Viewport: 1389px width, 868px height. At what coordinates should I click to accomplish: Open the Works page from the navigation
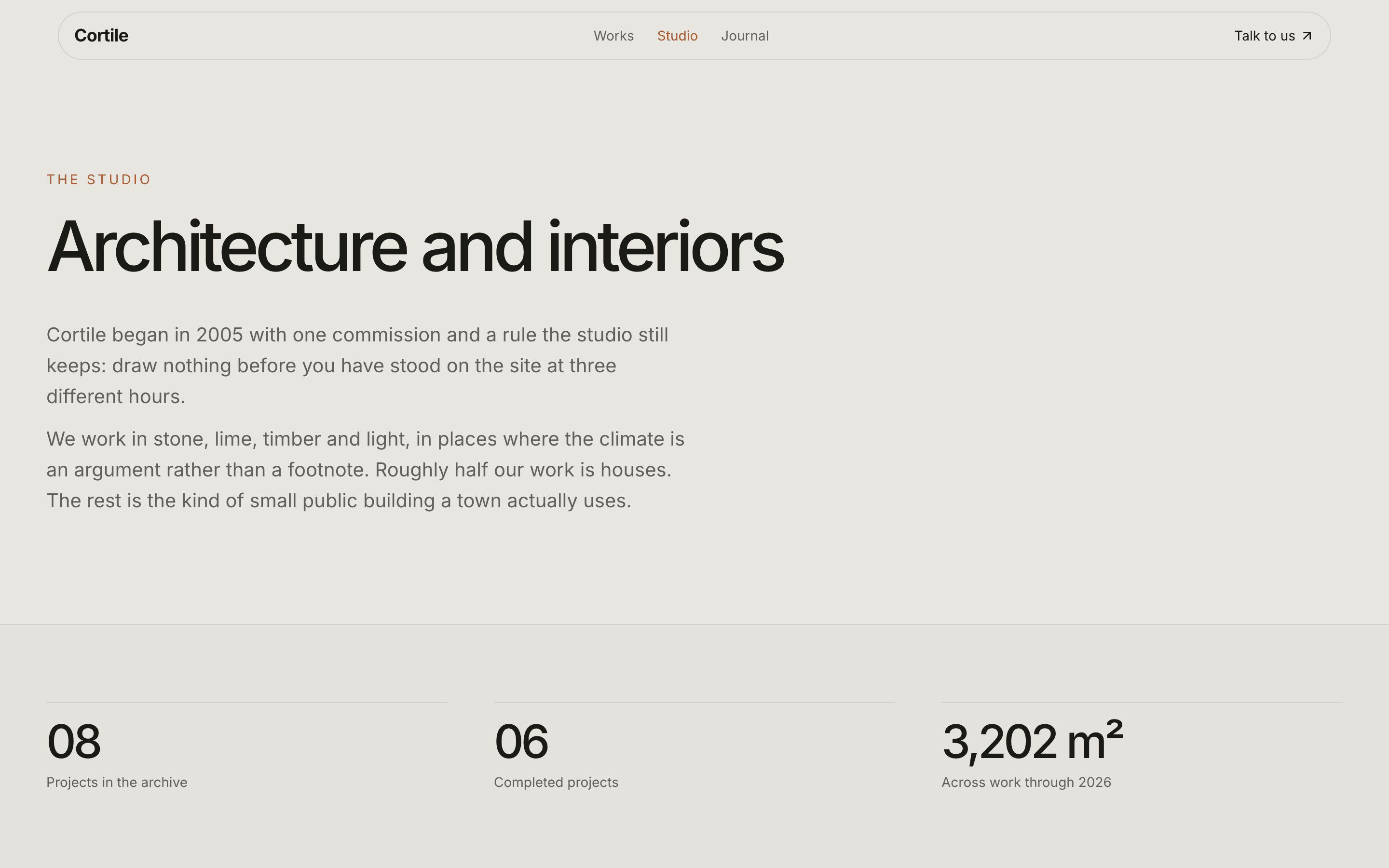click(613, 36)
